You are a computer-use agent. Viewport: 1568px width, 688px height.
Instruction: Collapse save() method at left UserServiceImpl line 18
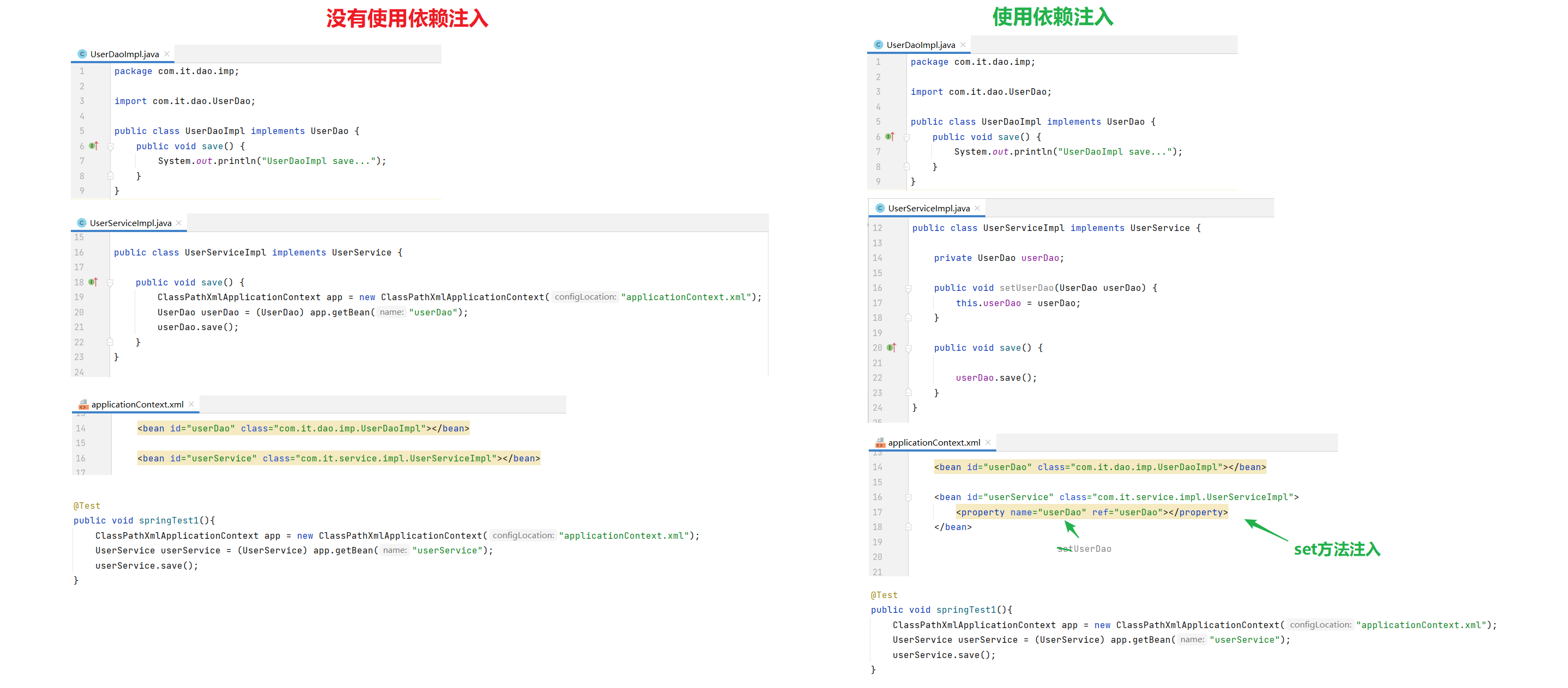pyautogui.click(x=110, y=283)
